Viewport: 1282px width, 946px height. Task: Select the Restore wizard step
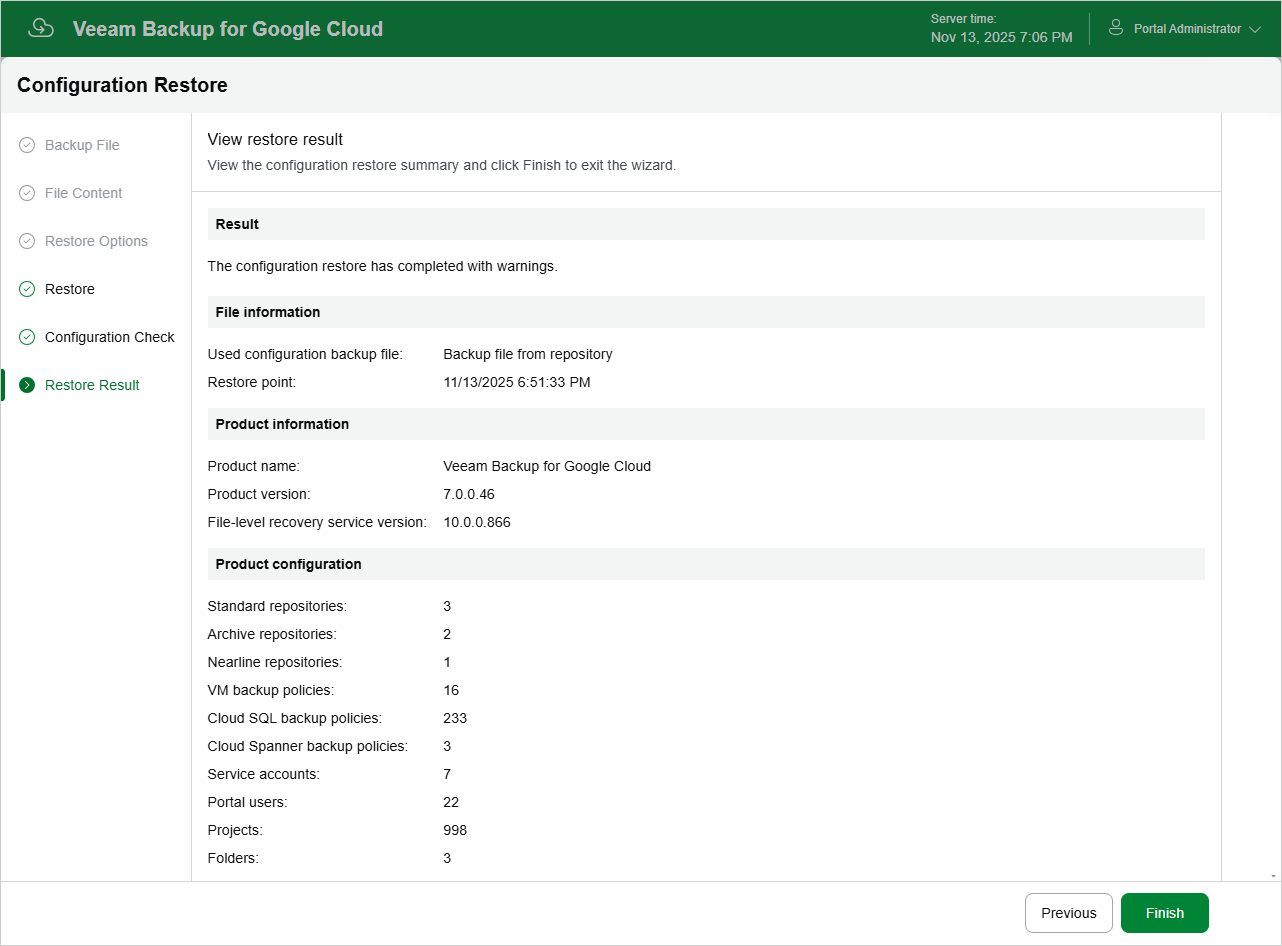point(70,289)
